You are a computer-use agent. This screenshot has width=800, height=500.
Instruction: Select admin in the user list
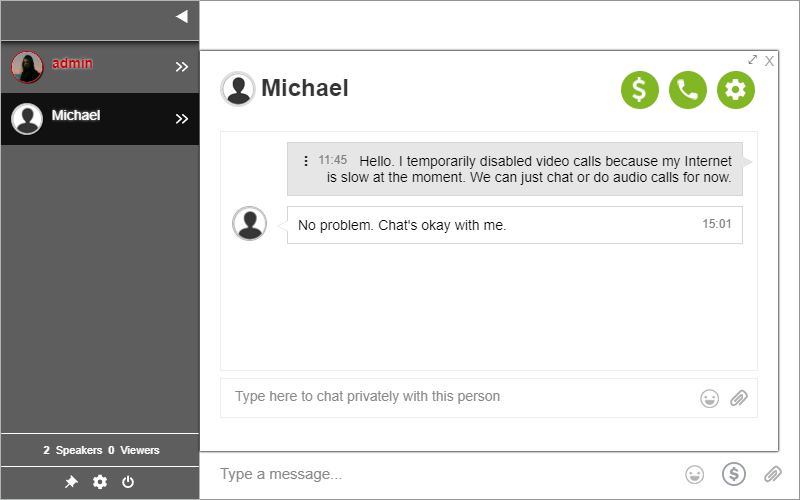[73, 64]
